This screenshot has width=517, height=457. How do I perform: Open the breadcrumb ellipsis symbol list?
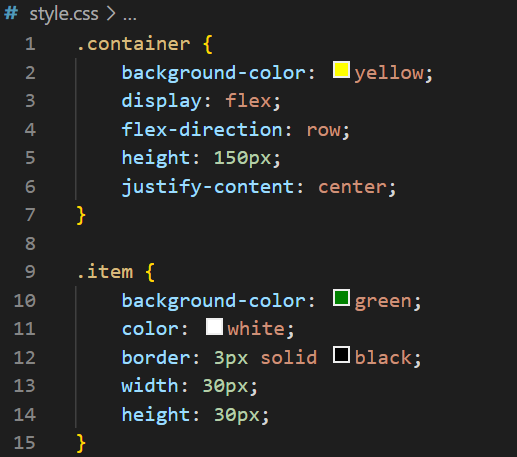click(129, 18)
